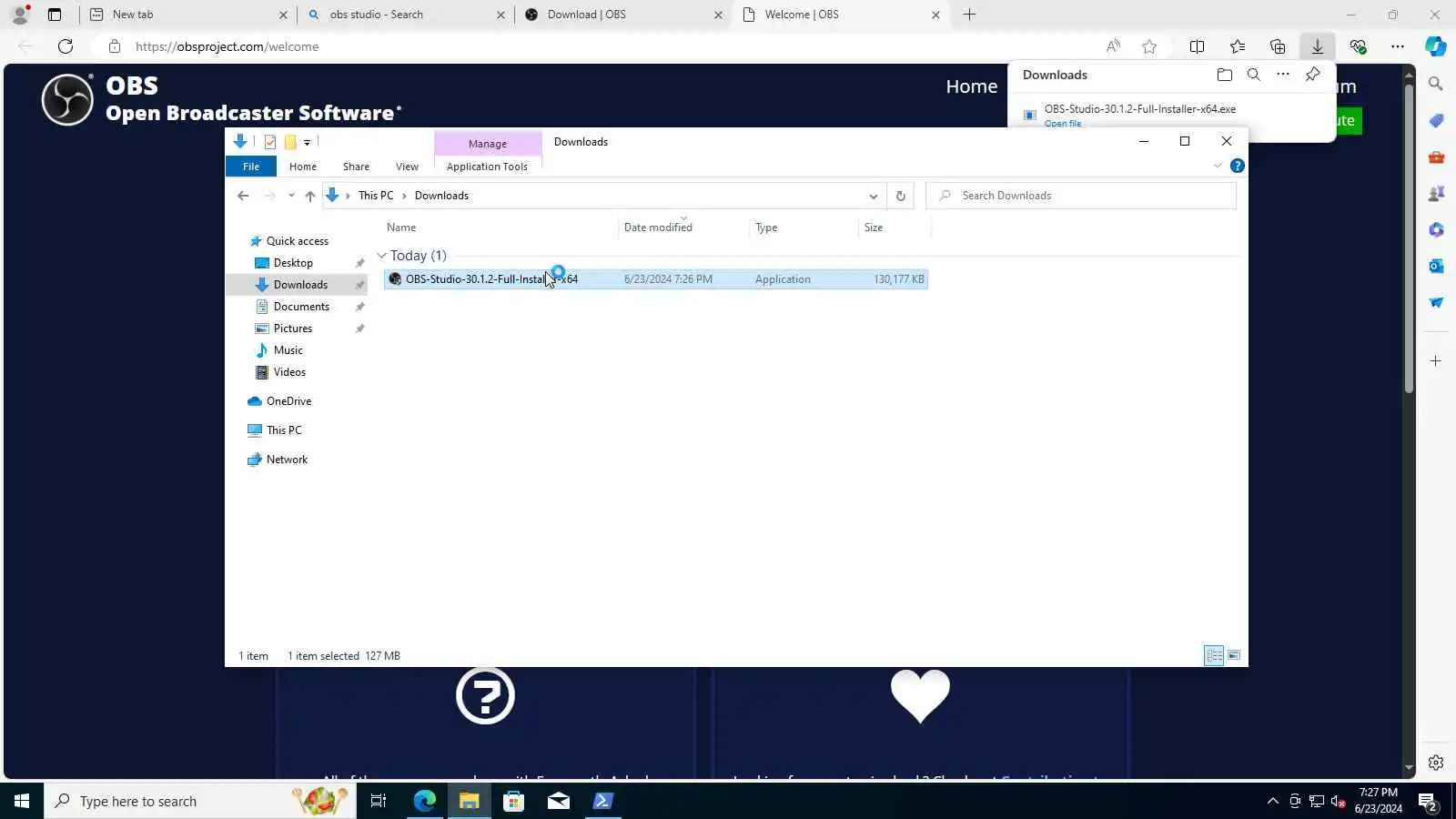The height and width of the screenshot is (819, 1456).
Task: Open the View ribbon tab
Action: (407, 167)
